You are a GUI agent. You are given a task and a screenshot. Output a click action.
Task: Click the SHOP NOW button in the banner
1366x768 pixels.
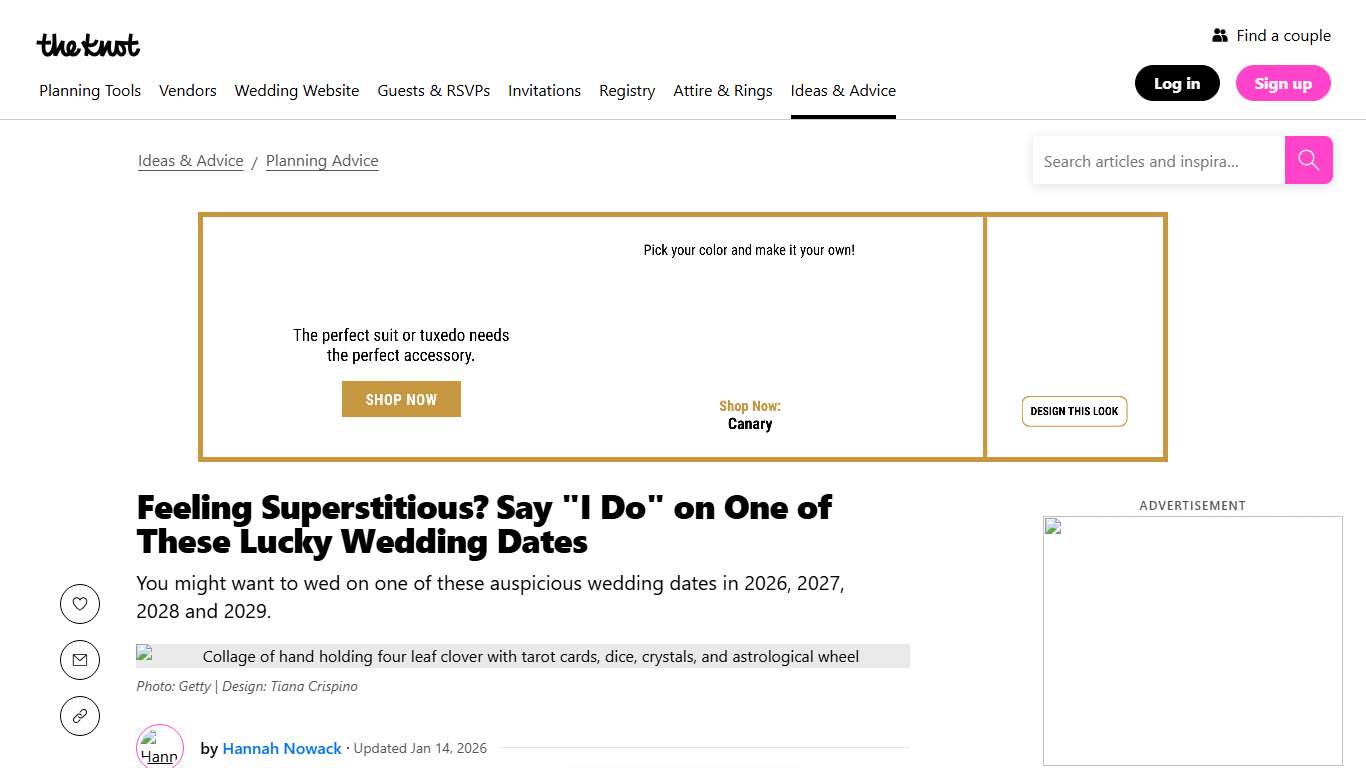click(401, 398)
